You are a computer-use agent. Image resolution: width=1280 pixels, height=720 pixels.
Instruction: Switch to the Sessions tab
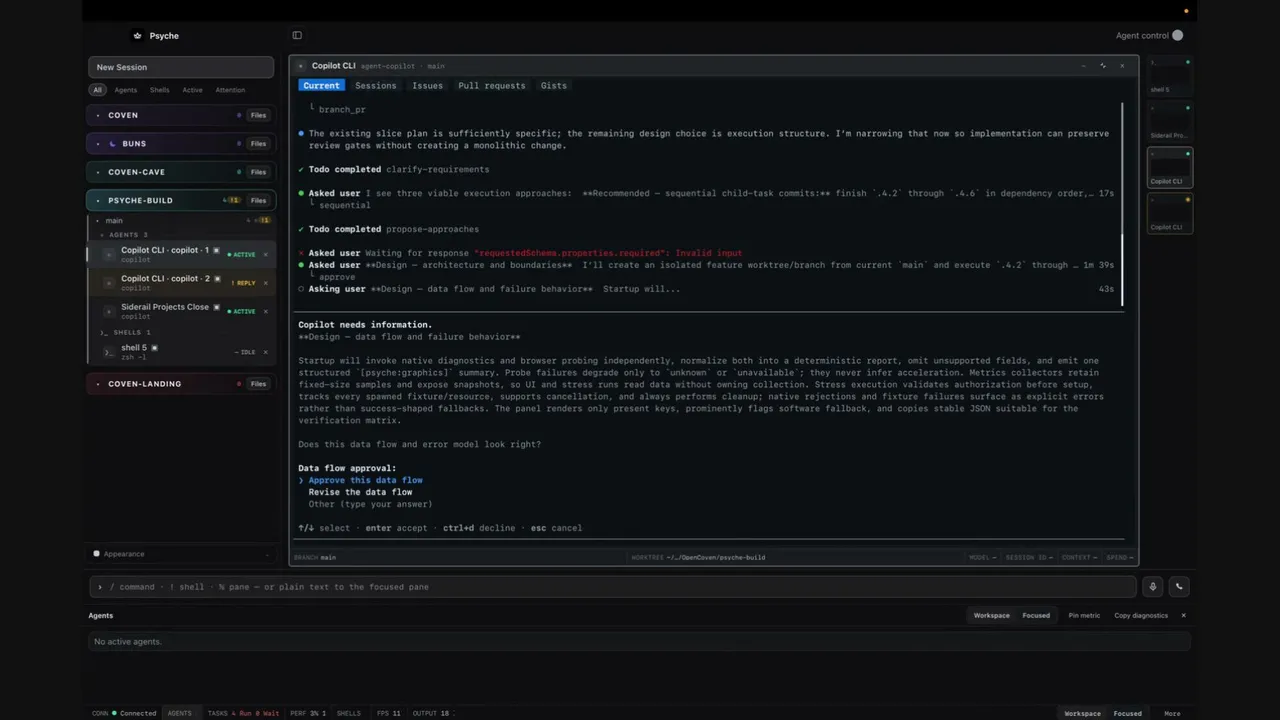coord(376,86)
